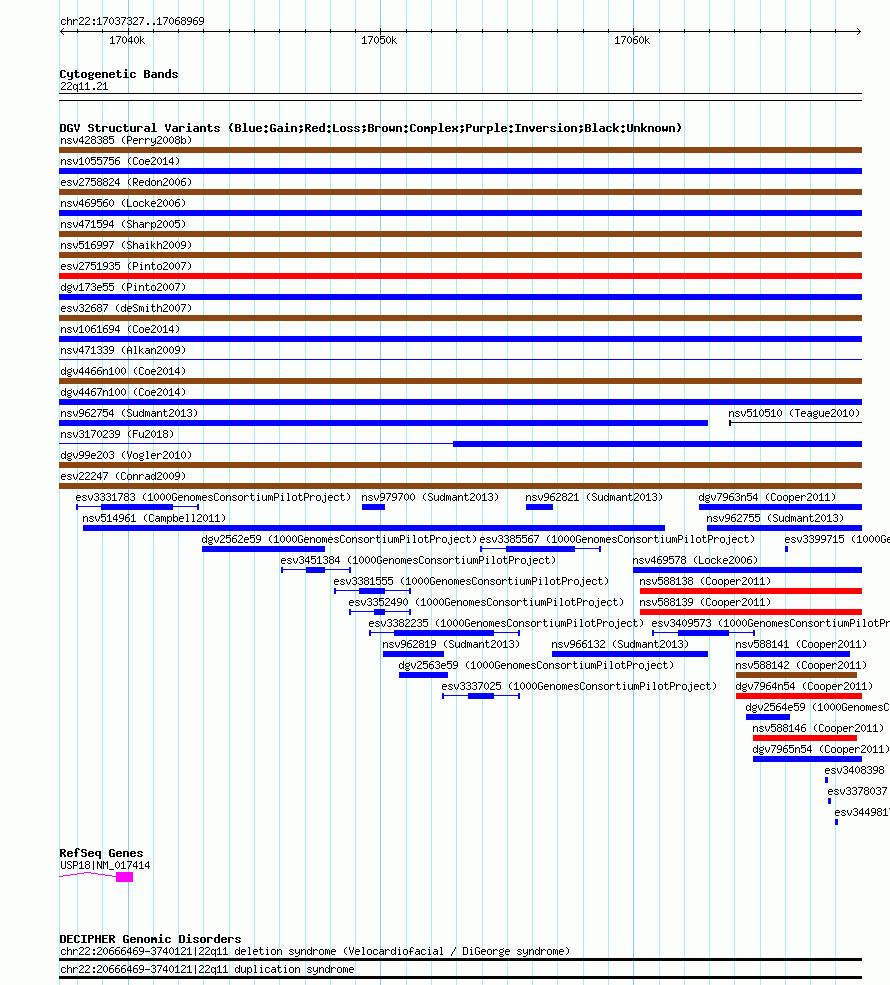Click variant label nsv469560 (Locke2006)

click(122, 203)
